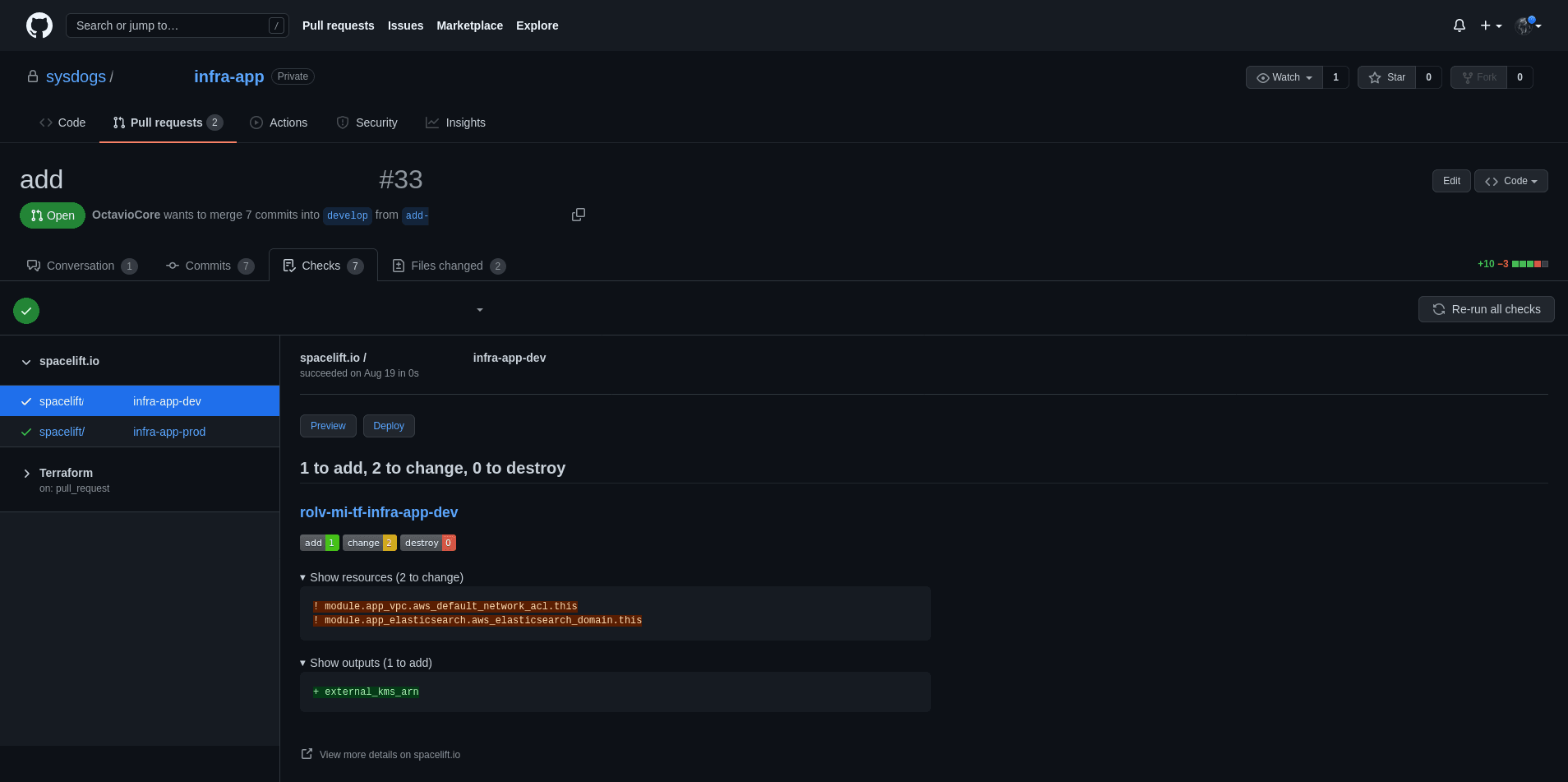Screen dimensions: 1568x782
Task: Switch to the repository Pull requests tab
Action: point(168,123)
